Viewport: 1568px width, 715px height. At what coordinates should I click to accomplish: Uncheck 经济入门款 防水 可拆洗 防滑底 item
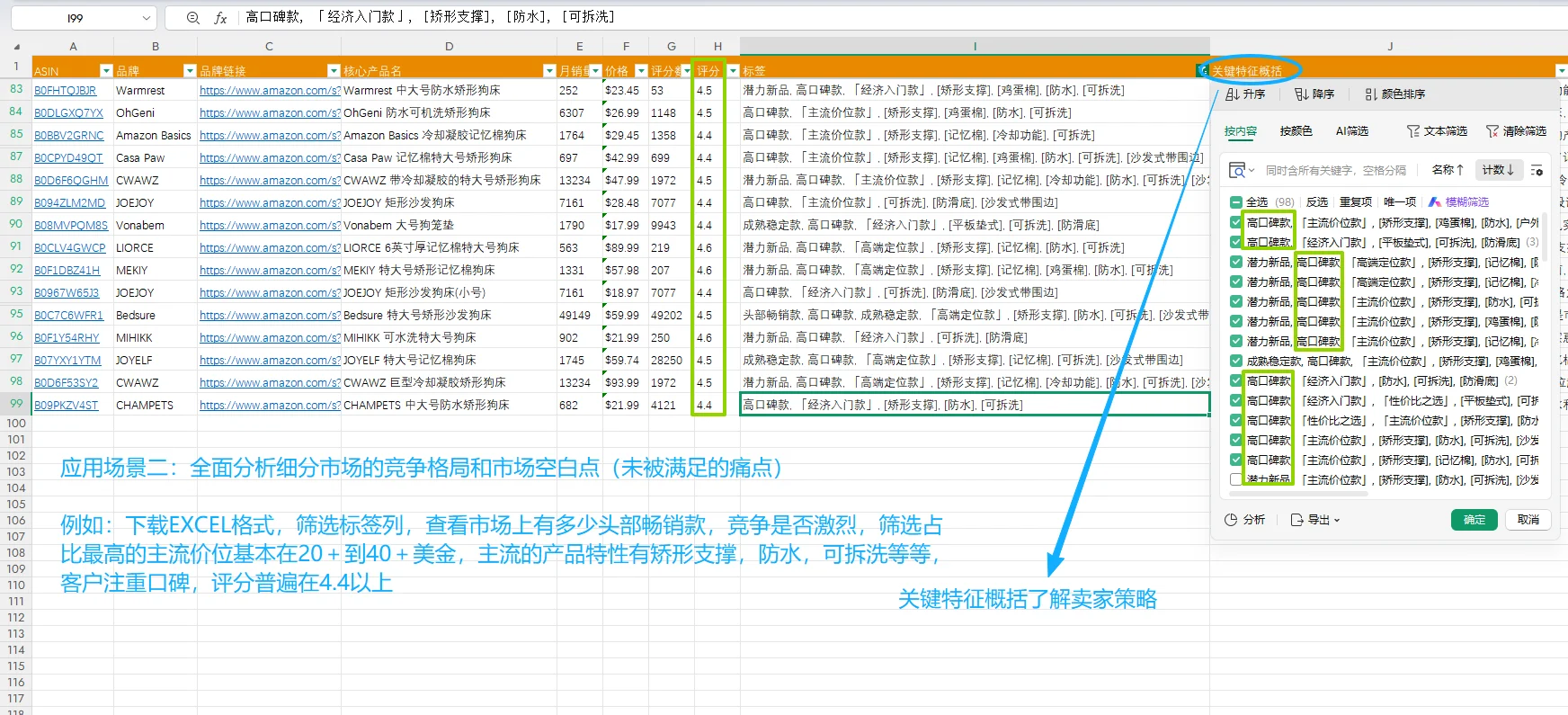pyautogui.click(x=1236, y=380)
